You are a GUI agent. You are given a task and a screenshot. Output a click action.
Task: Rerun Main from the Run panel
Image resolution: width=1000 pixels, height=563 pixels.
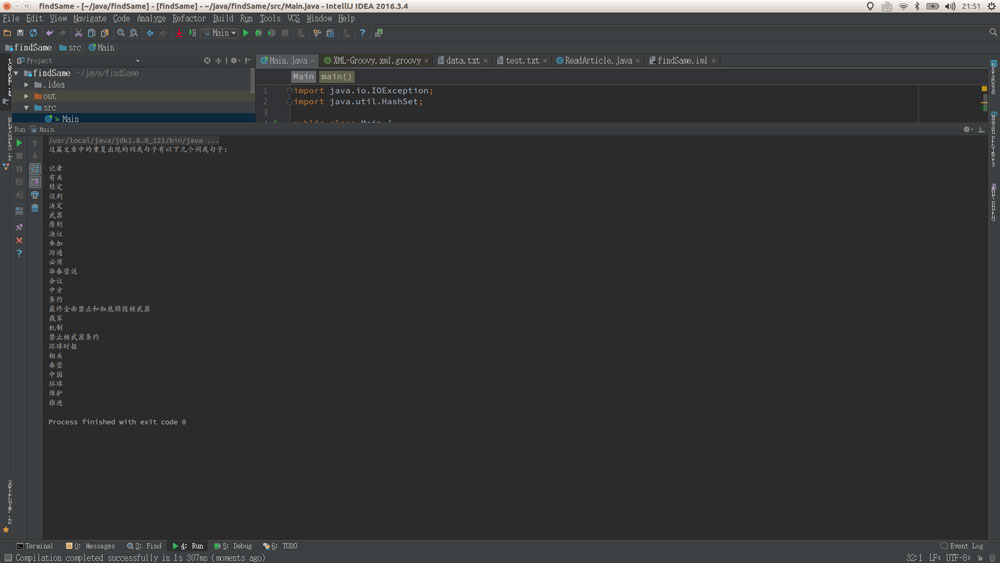click(19, 143)
